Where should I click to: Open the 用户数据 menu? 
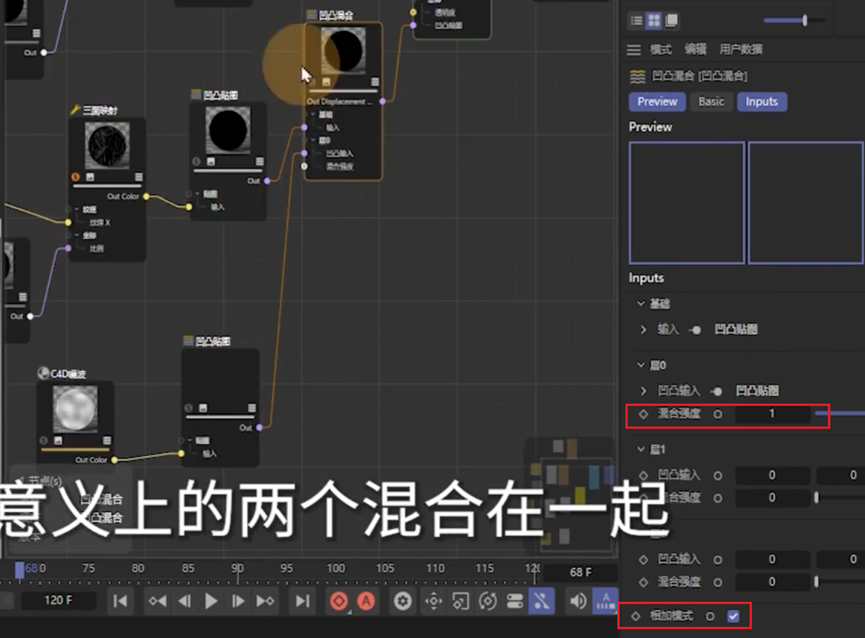pos(740,49)
